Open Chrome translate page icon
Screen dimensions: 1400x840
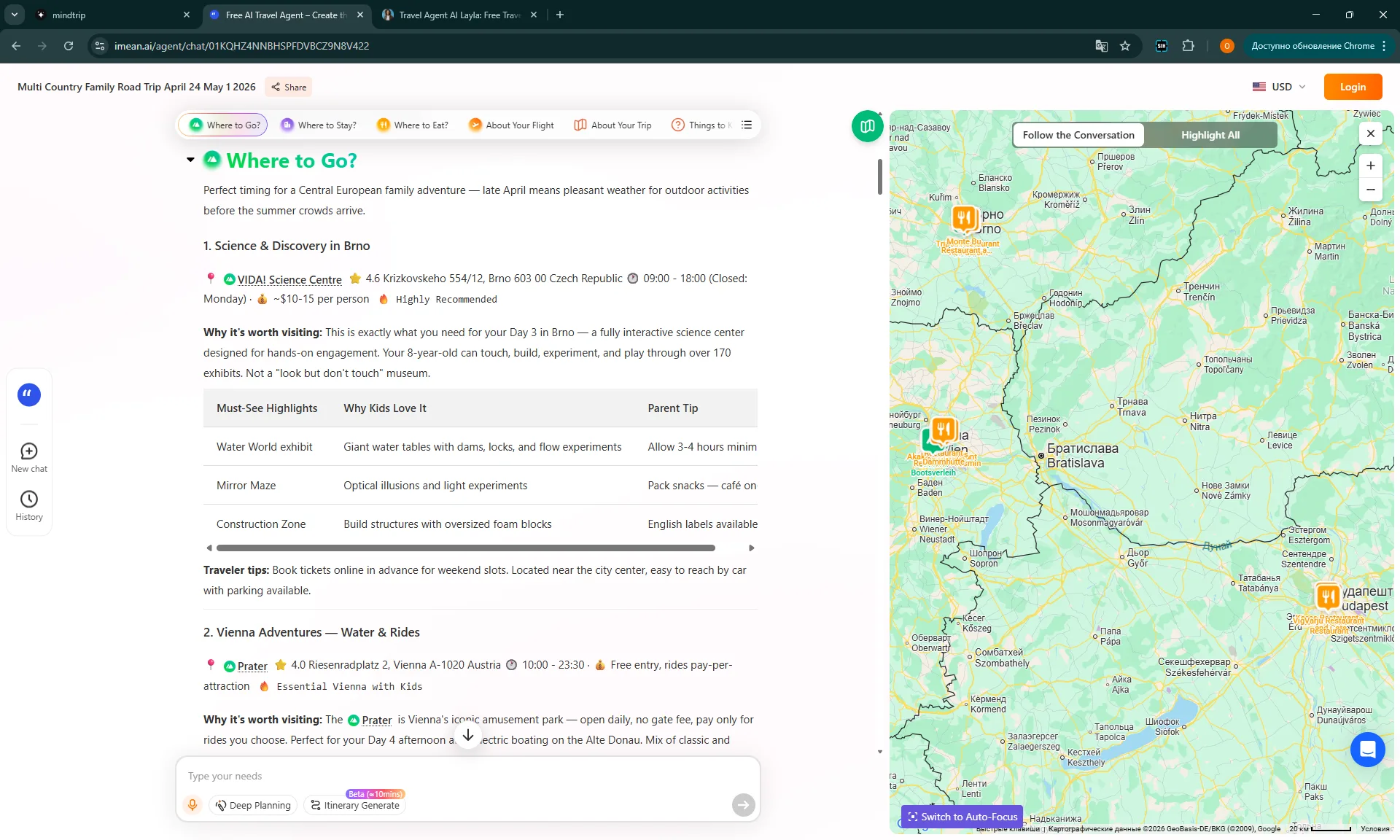[x=1101, y=46]
